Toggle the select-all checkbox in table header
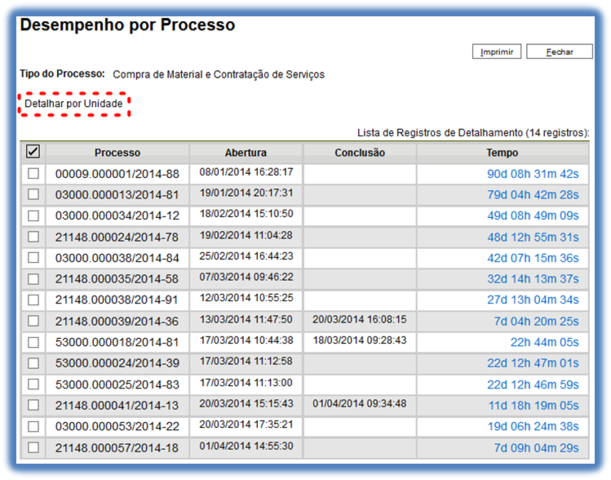611x480 pixels. click(x=33, y=152)
